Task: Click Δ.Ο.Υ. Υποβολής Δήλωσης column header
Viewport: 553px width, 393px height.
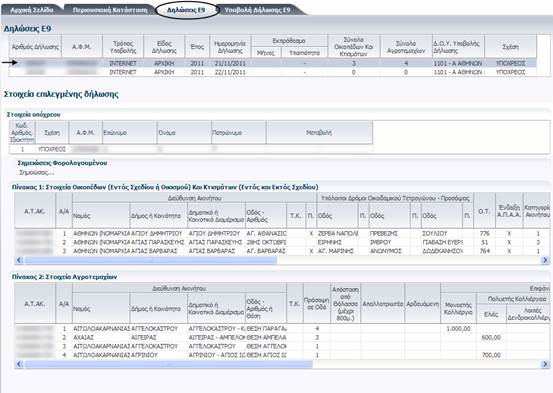Action: pos(458,46)
